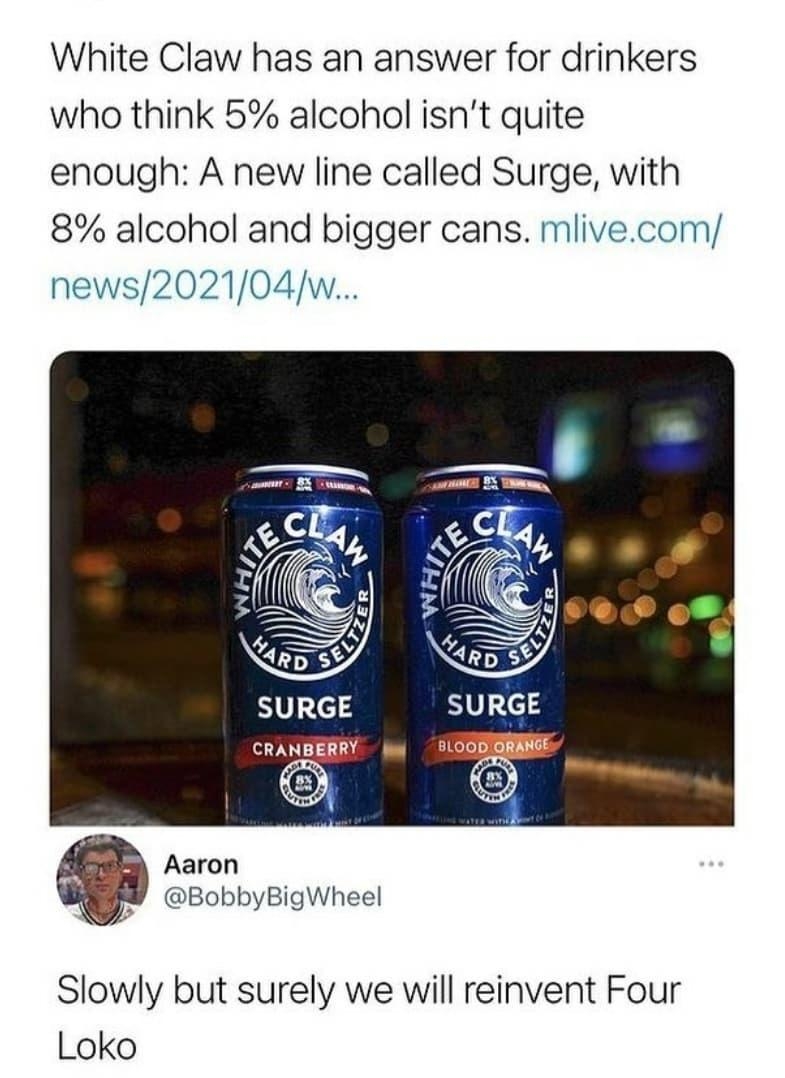Click SURGE label above Blood Orange banner
The width and height of the screenshot is (785, 1078).
(x=494, y=703)
